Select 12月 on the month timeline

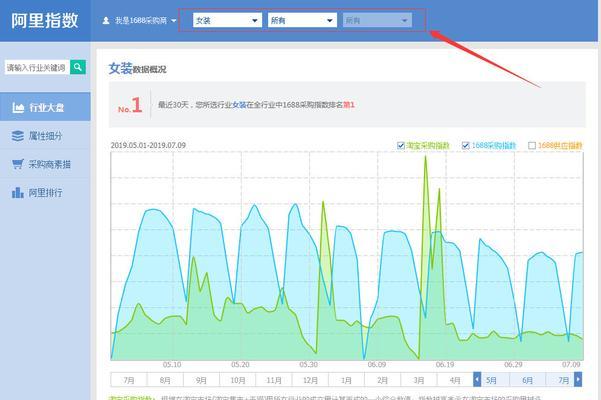tap(310, 380)
